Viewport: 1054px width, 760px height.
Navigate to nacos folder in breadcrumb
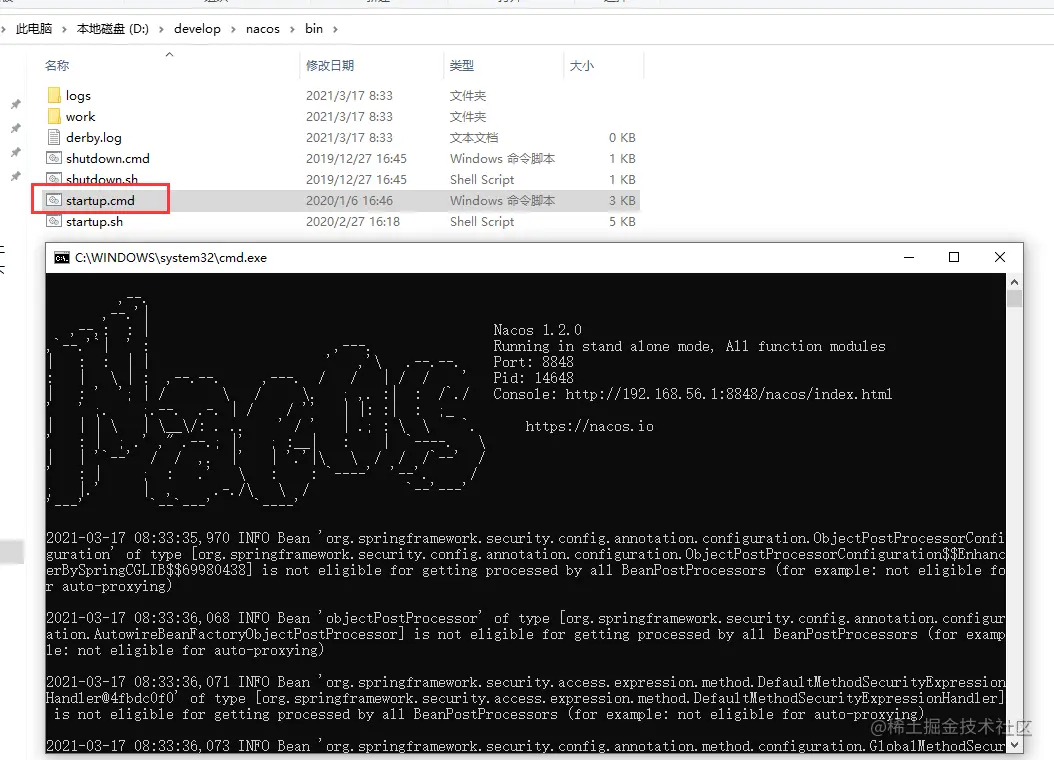coord(263,29)
